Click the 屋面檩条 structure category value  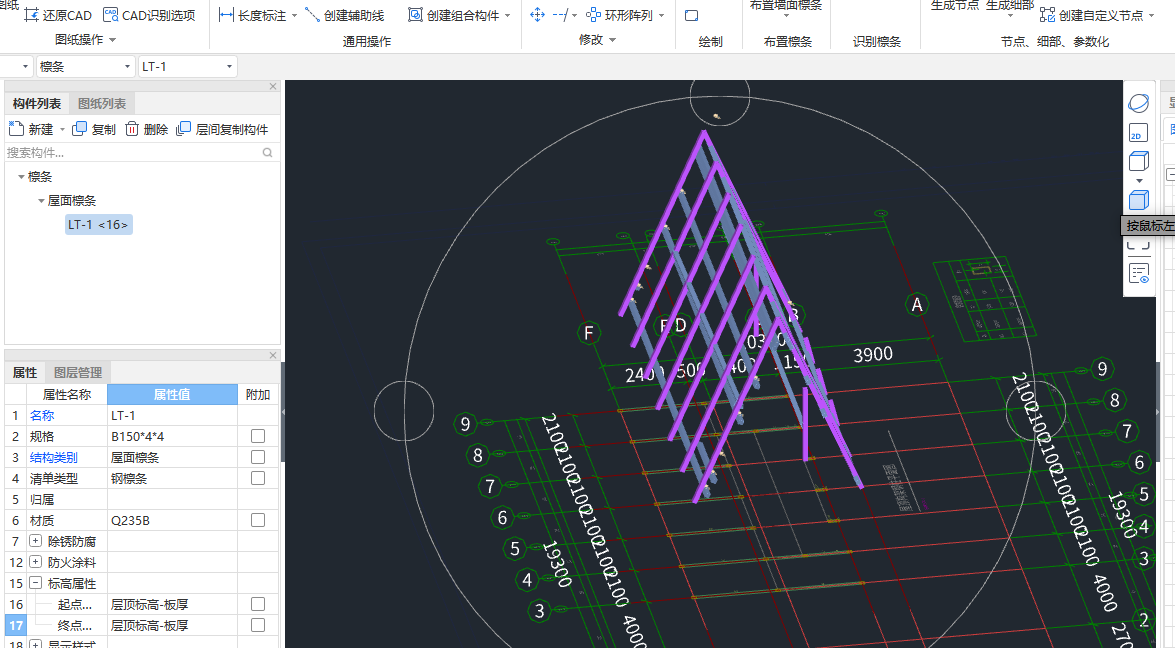coord(172,457)
